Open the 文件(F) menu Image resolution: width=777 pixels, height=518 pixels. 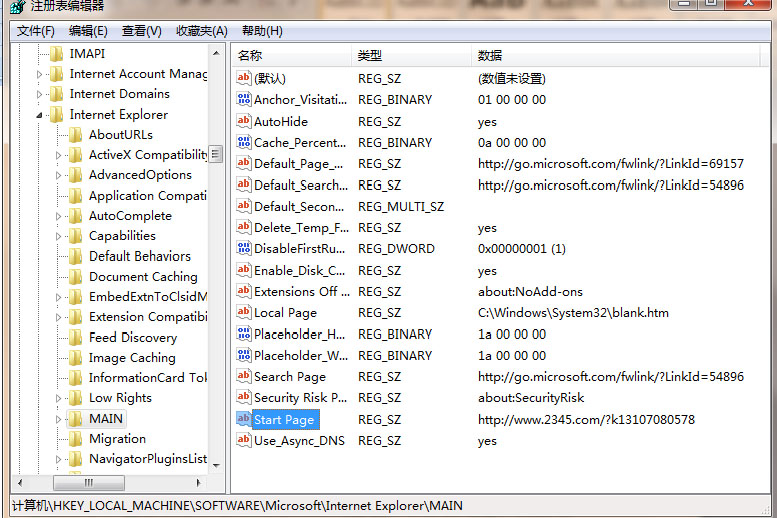coord(36,31)
